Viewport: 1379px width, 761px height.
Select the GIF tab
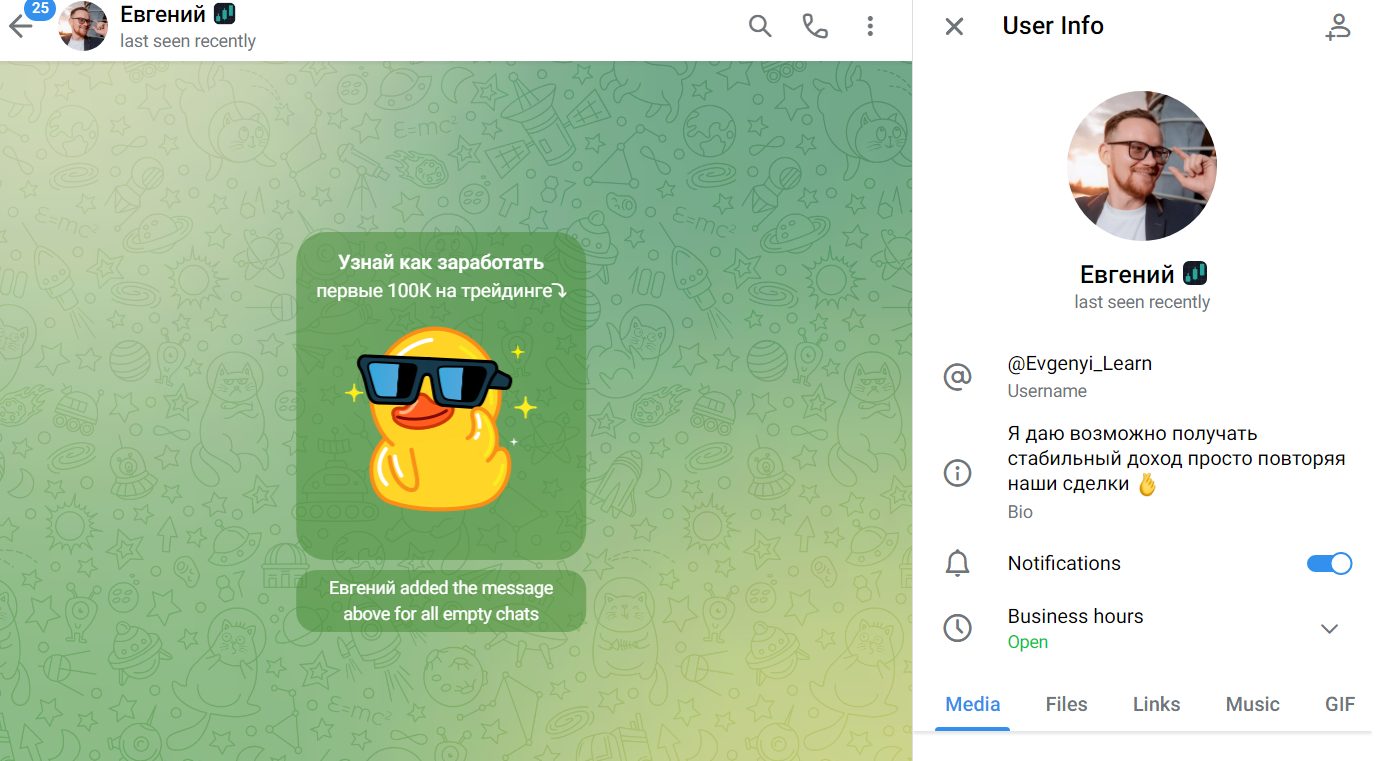tap(1339, 704)
